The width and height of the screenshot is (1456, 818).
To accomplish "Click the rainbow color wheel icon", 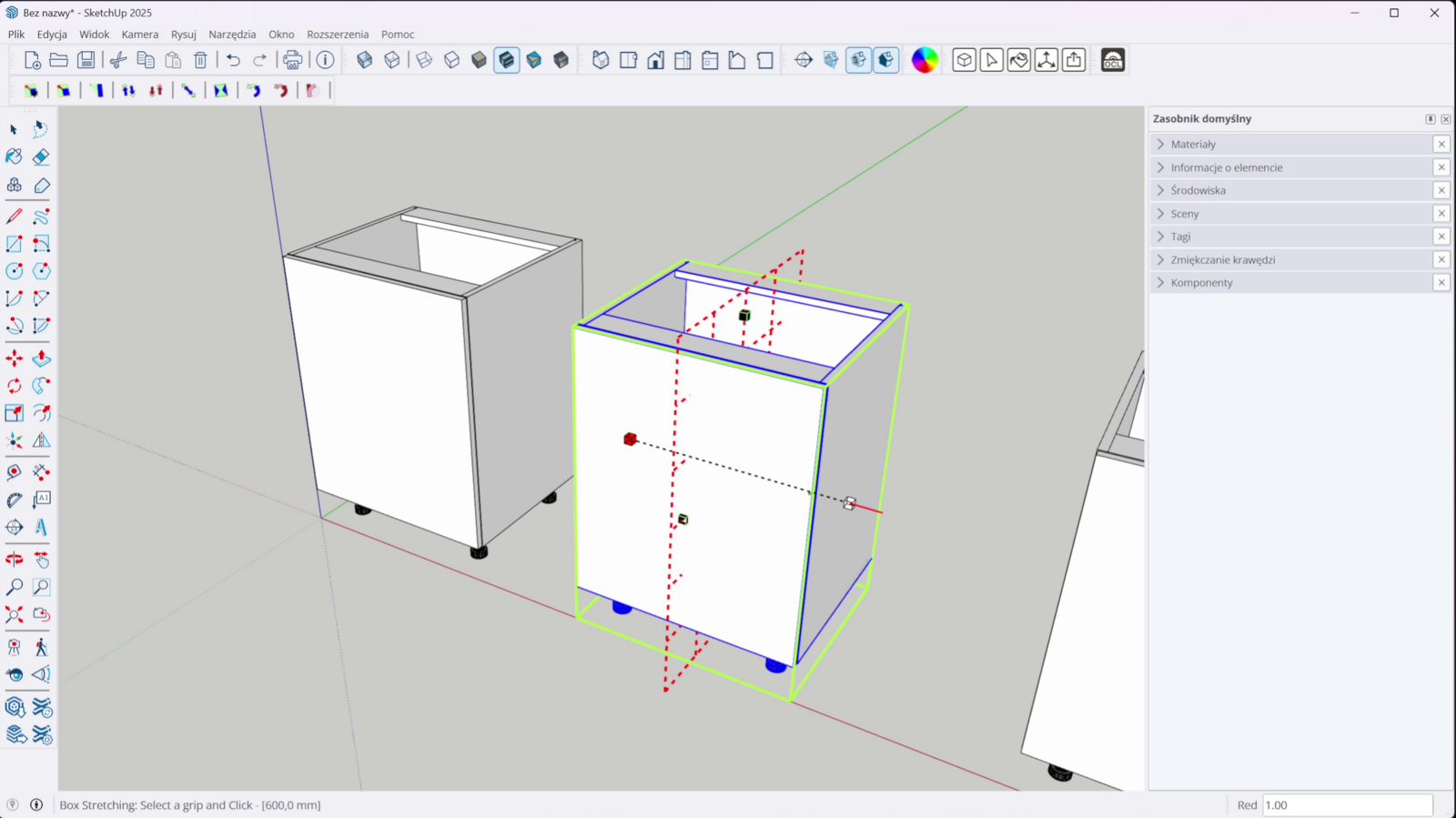I will (925, 60).
